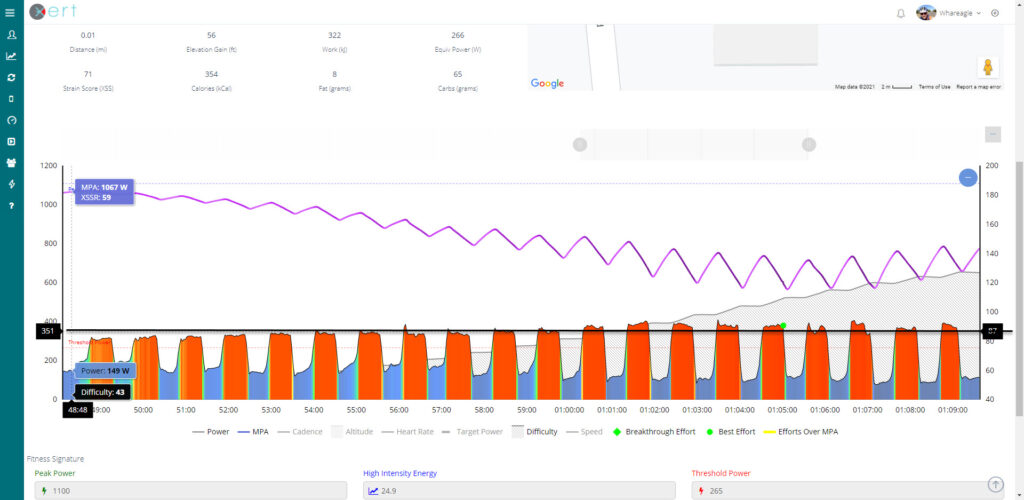Open the help question mark menu item
This screenshot has height=500, width=1024.
point(11,205)
